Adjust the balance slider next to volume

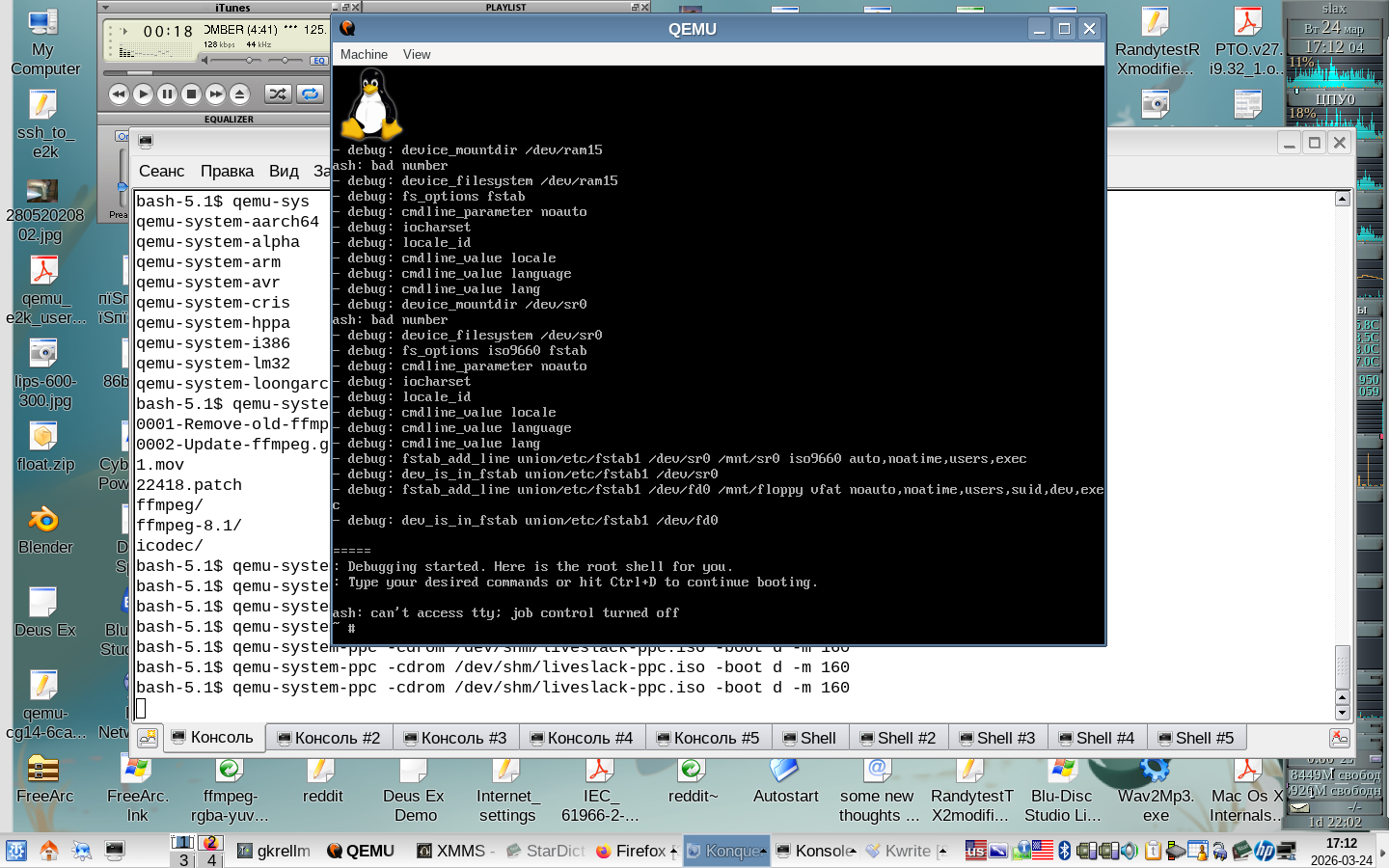[286, 60]
